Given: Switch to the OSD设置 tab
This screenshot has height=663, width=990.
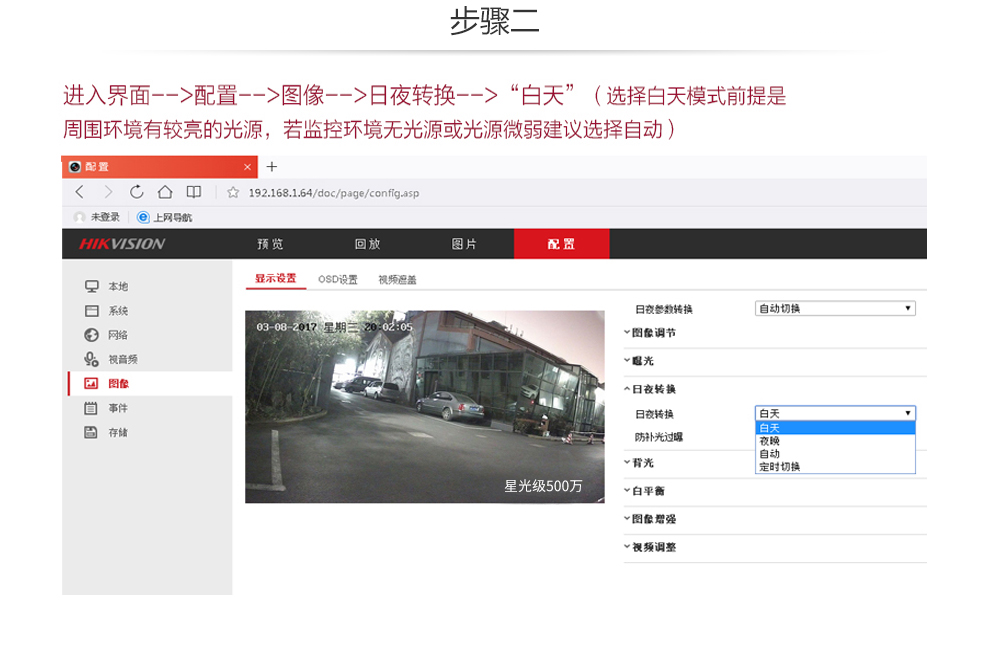Looking at the screenshot, I should [x=337, y=280].
